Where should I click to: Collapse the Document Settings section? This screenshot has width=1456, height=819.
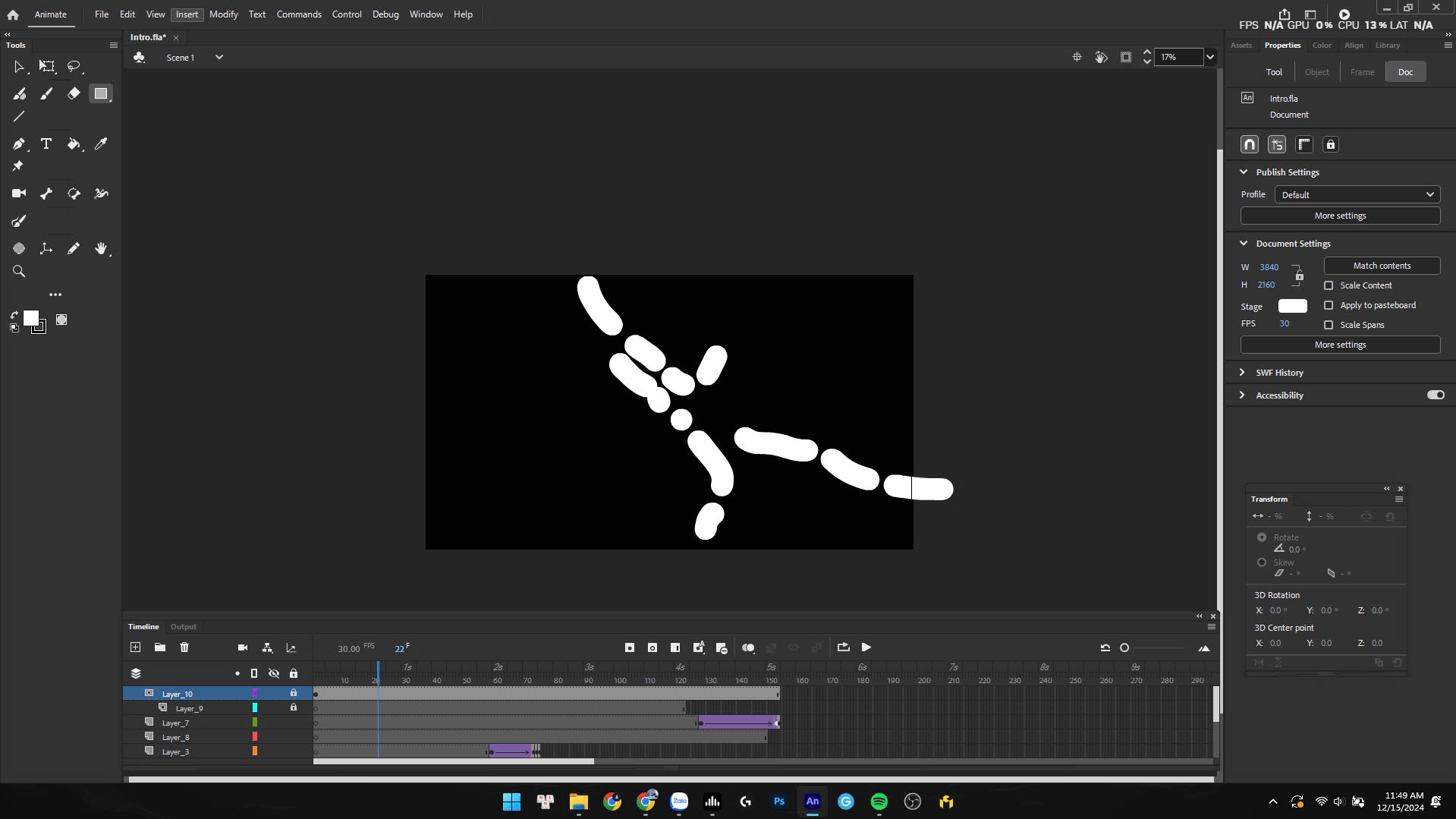(1244, 244)
